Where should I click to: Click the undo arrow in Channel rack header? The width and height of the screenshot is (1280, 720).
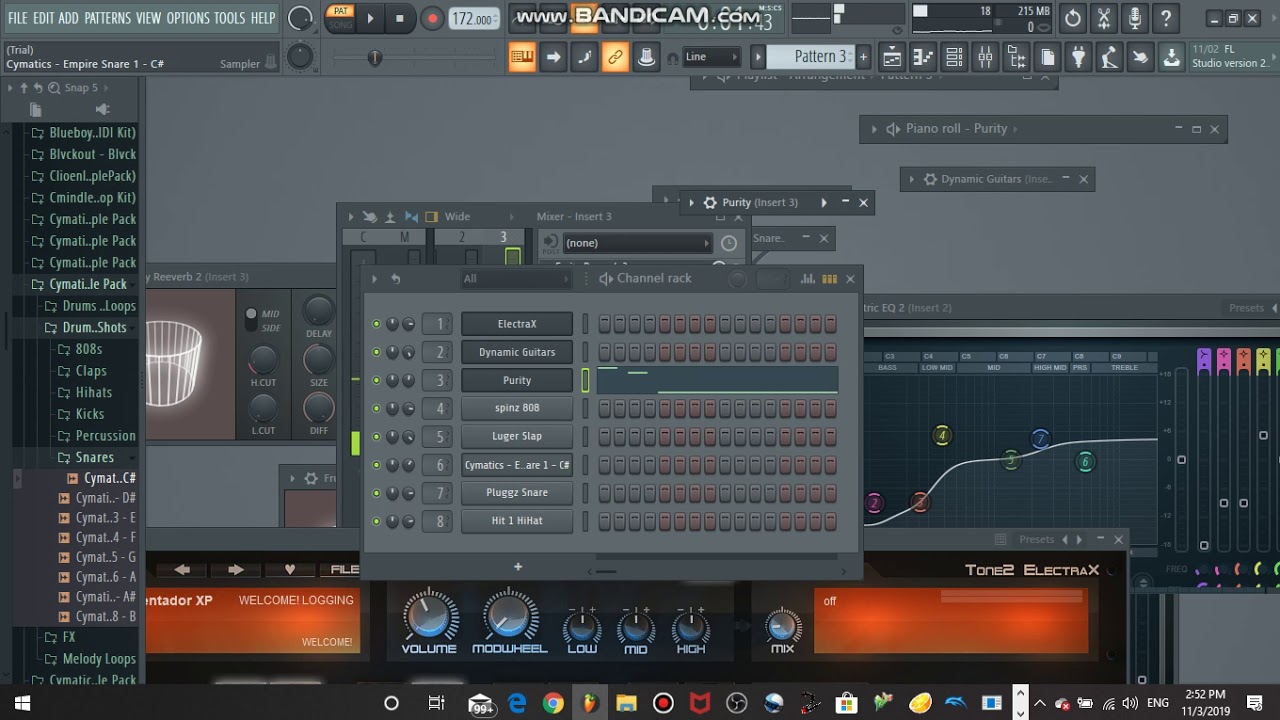pos(395,279)
